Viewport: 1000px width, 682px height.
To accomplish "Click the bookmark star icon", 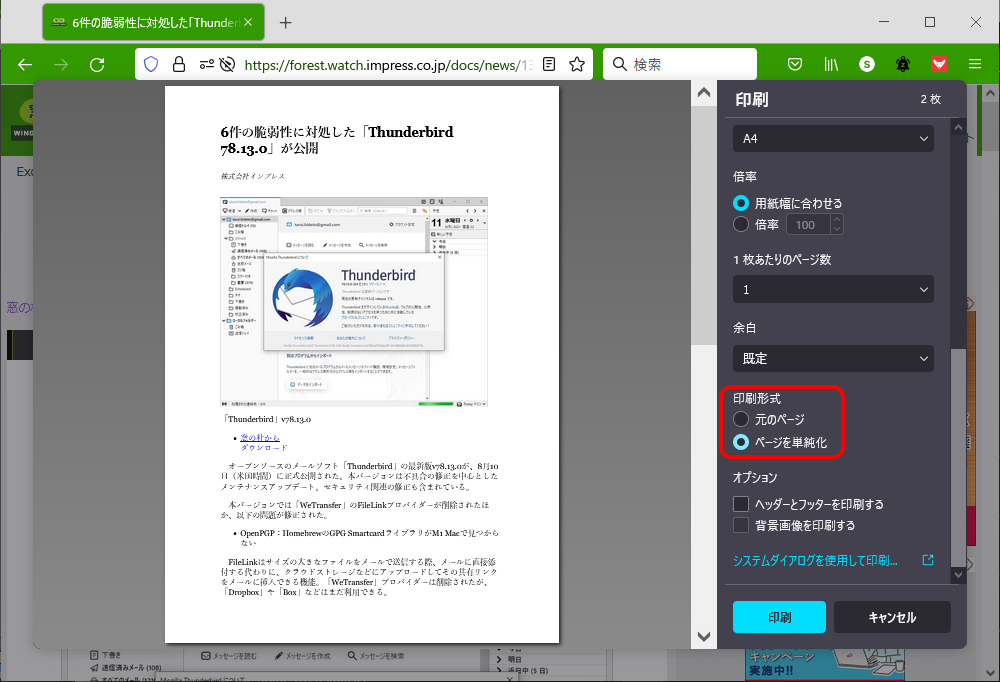I will (577, 63).
